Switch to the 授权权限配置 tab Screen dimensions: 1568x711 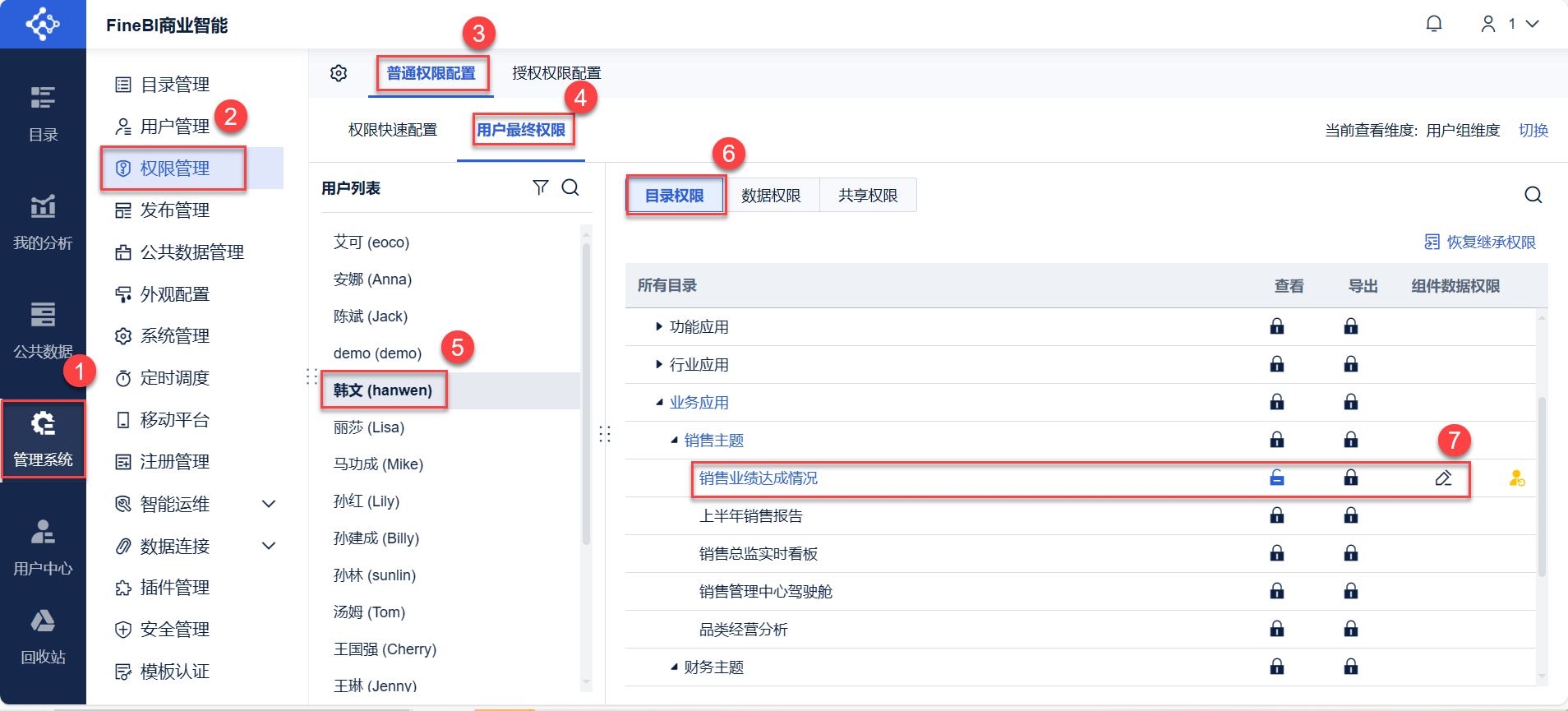pos(556,73)
